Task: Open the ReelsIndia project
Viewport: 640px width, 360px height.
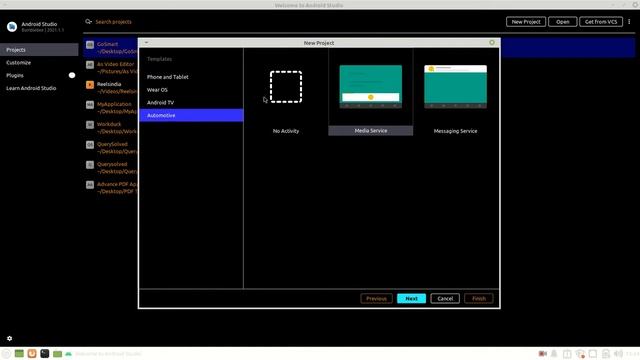Action: (x=111, y=88)
